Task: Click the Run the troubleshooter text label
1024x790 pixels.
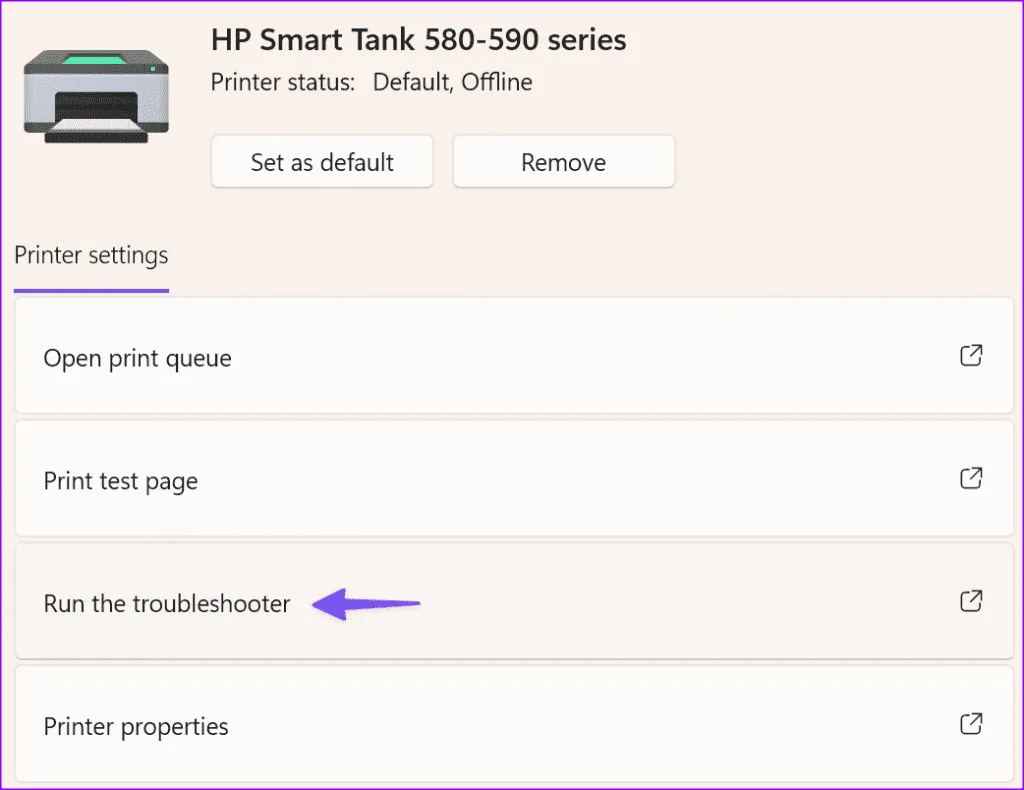Action: 167,604
